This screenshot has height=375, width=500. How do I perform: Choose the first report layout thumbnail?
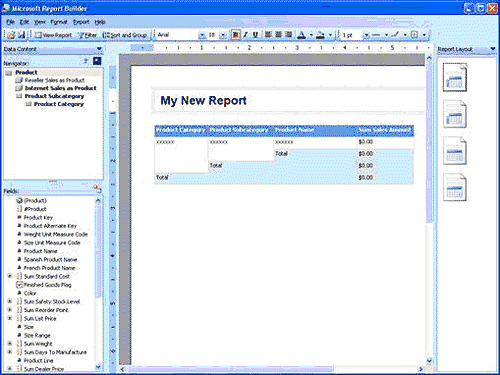point(455,78)
